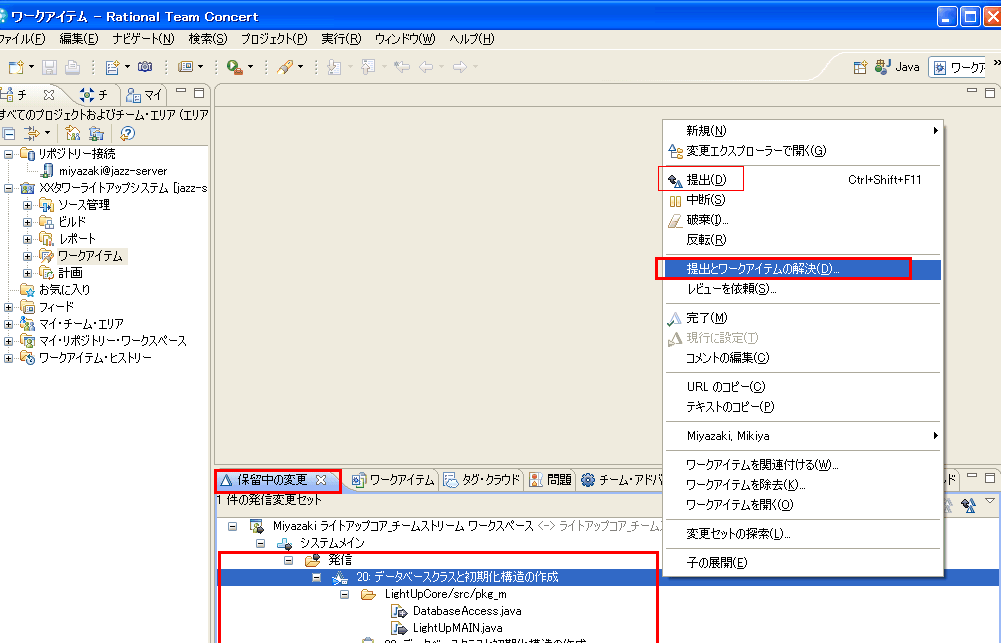The width and height of the screenshot is (1001, 643).
Task: Select レビューを依頼(S)... in context menu
Action: (x=802, y=289)
